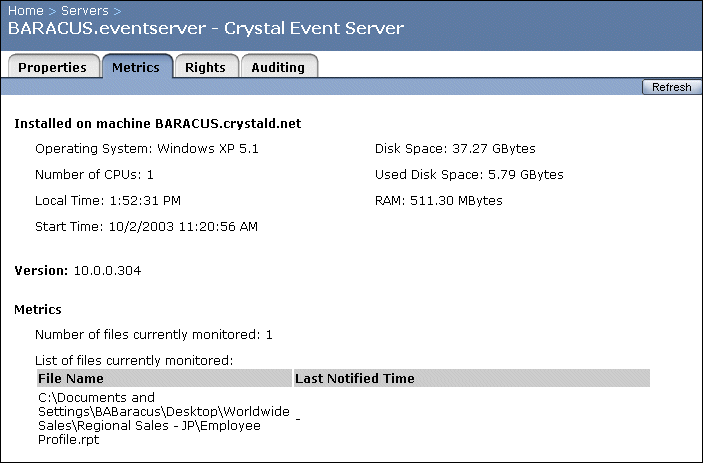The height and width of the screenshot is (463, 703).
Task: Go to Home breadcrumb link
Action: (x=26, y=10)
